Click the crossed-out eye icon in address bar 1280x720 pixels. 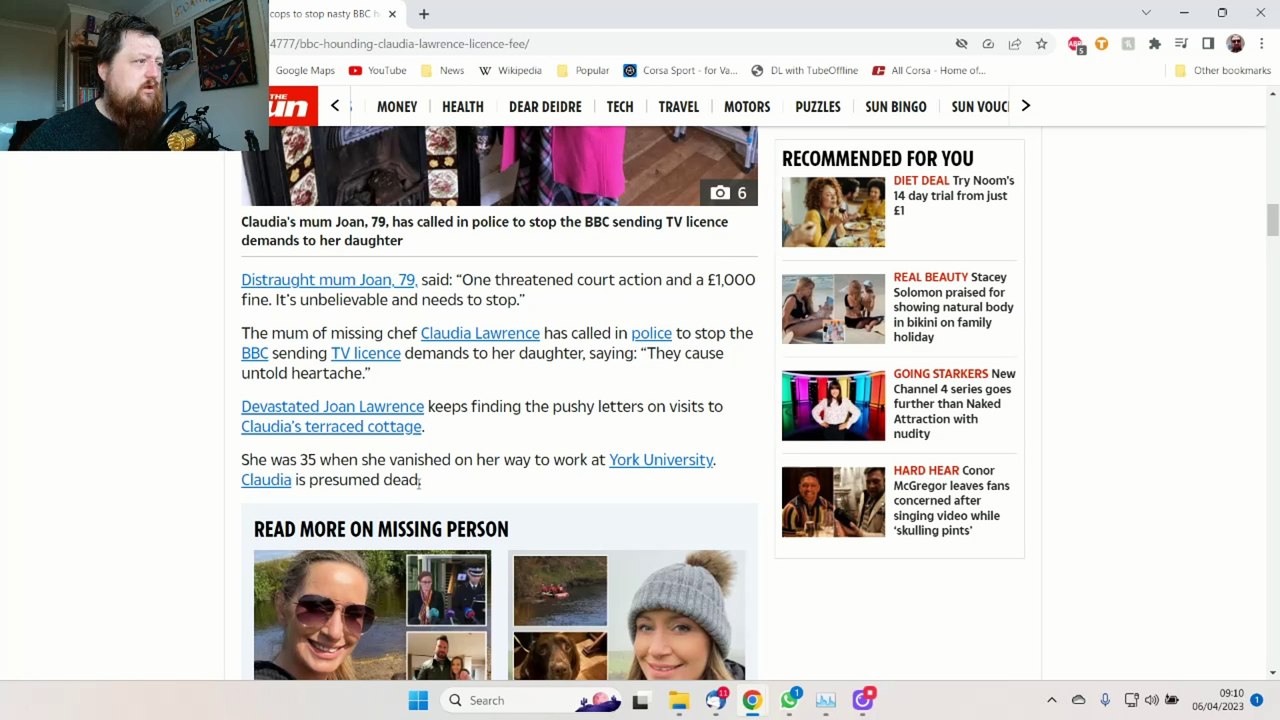pos(962,44)
